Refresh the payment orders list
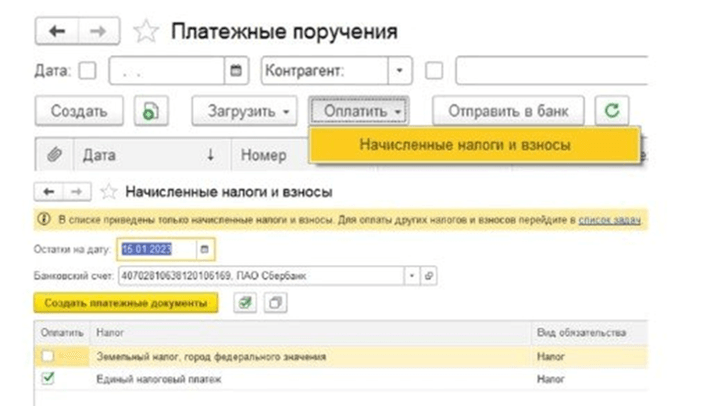The height and width of the screenshot is (406, 714). 611,111
